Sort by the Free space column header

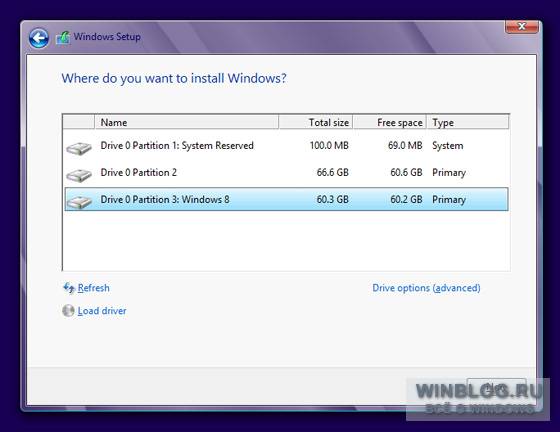(x=390, y=122)
